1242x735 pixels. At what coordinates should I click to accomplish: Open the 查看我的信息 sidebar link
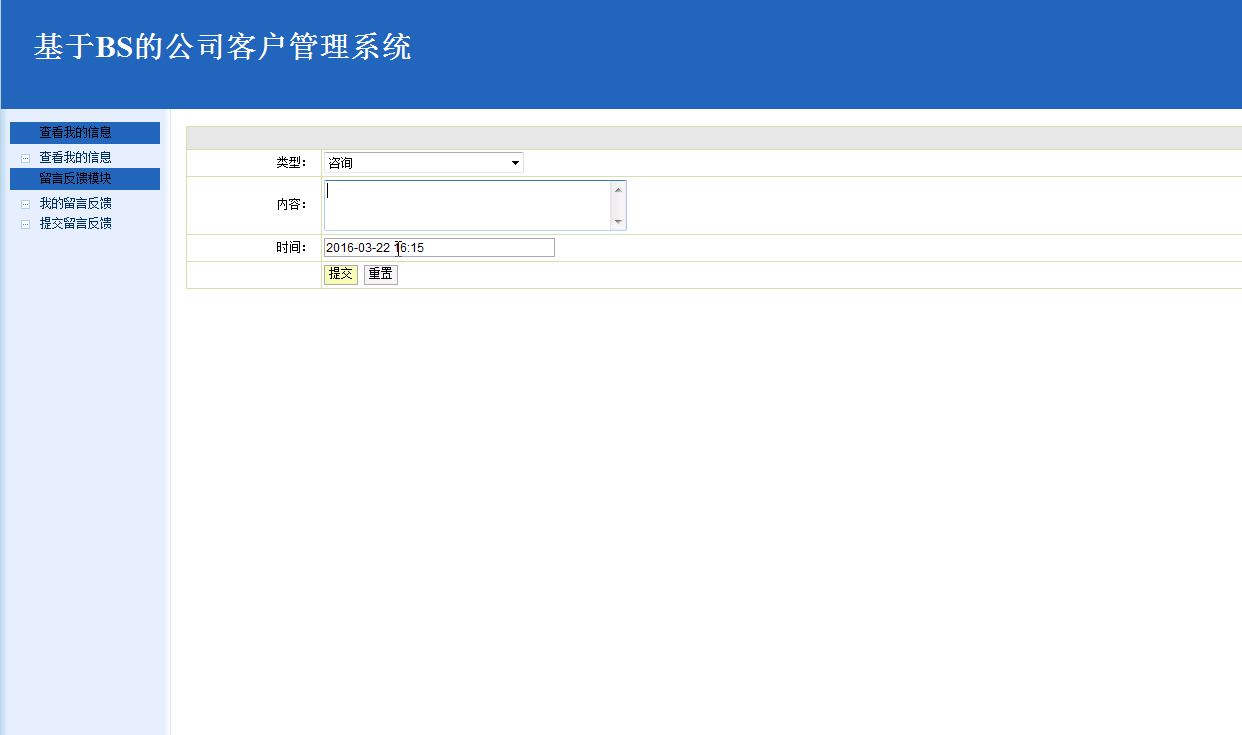click(75, 157)
